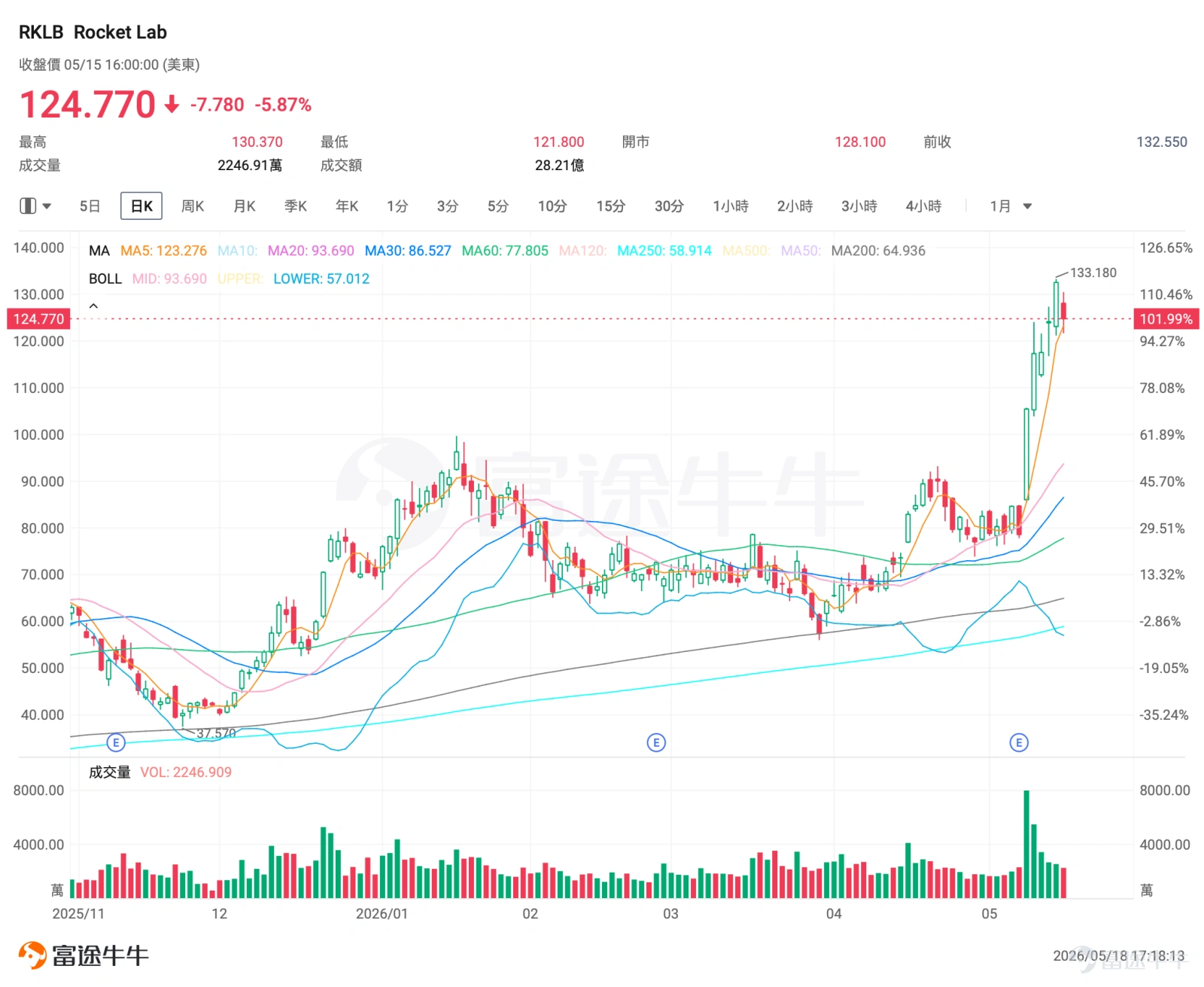The height and width of the screenshot is (987, 1204).
Task: Select the 3小時 interval
Action: click(x=859, y=206)
